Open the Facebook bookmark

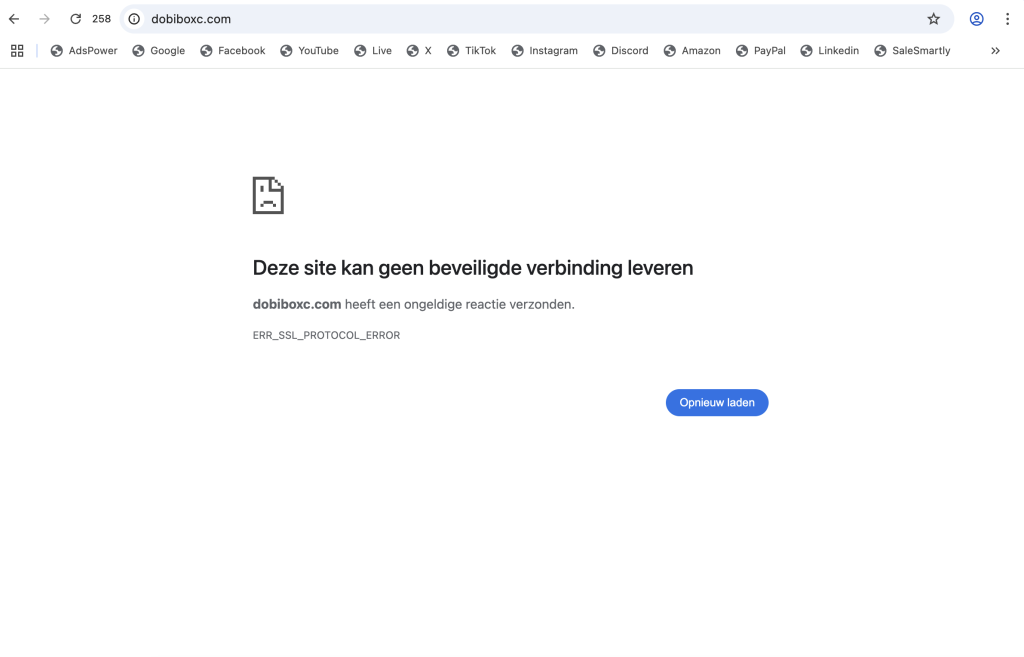tap(233, 51)
